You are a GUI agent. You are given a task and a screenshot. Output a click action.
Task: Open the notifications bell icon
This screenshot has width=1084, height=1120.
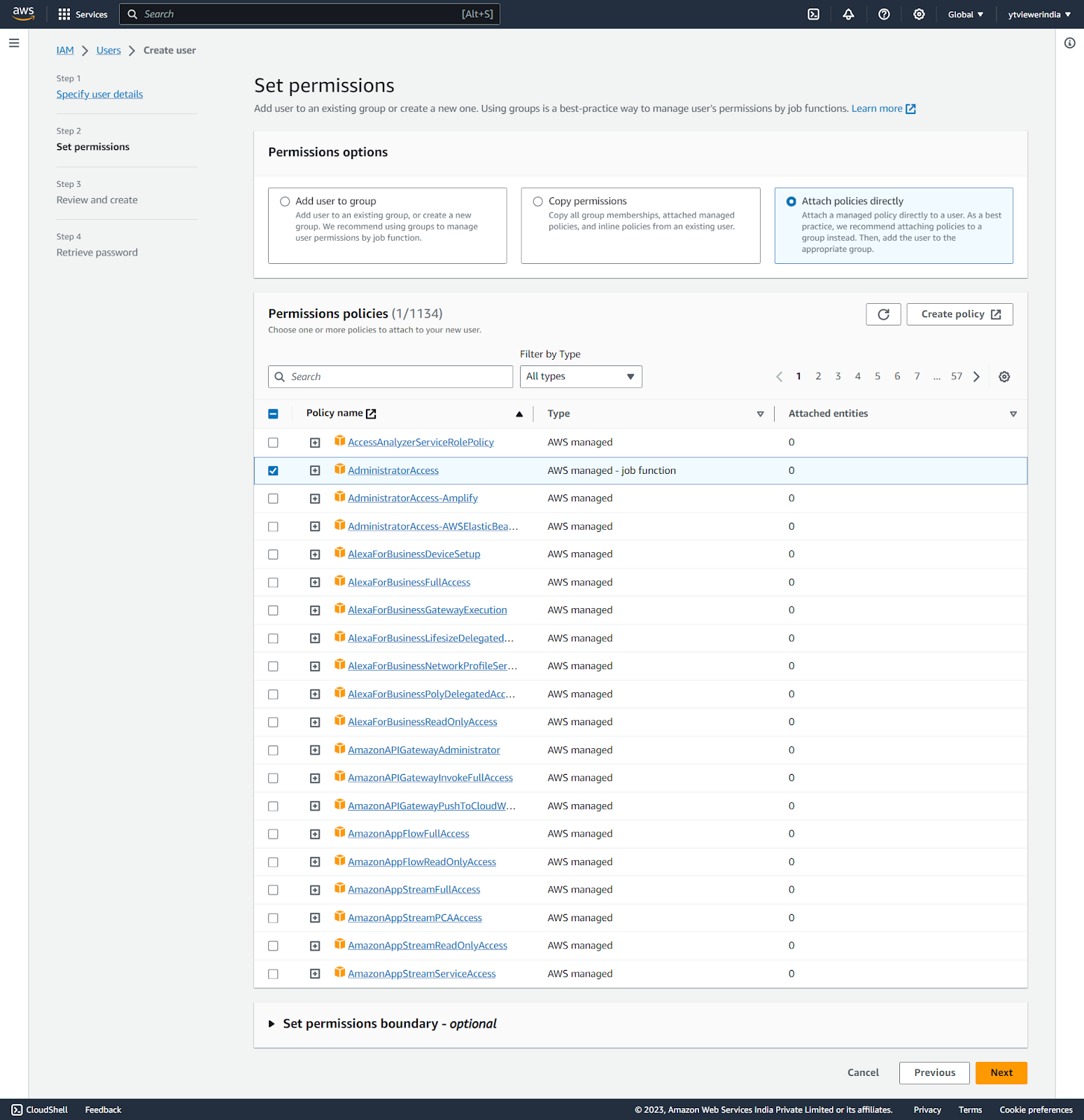pos(848,14)
